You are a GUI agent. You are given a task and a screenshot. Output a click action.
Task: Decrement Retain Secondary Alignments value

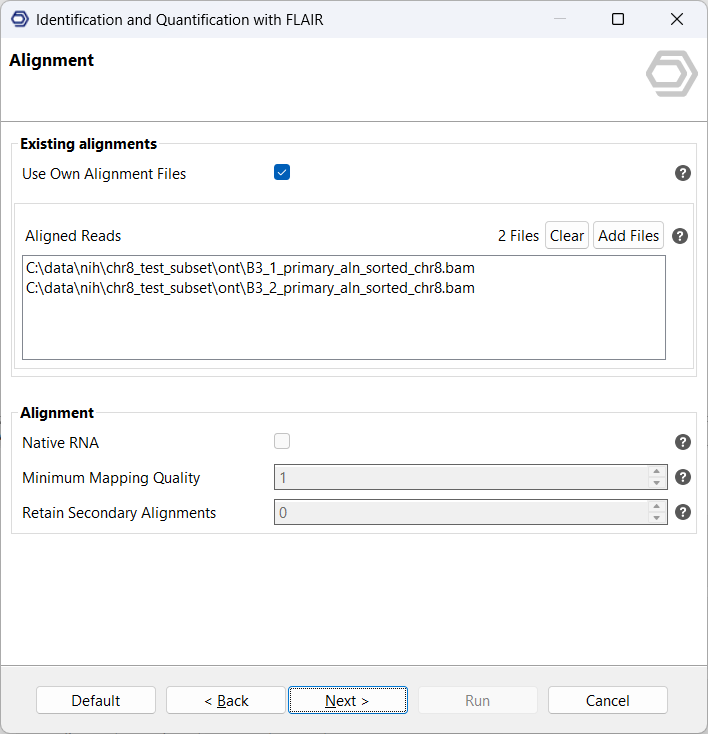(657, 518)
